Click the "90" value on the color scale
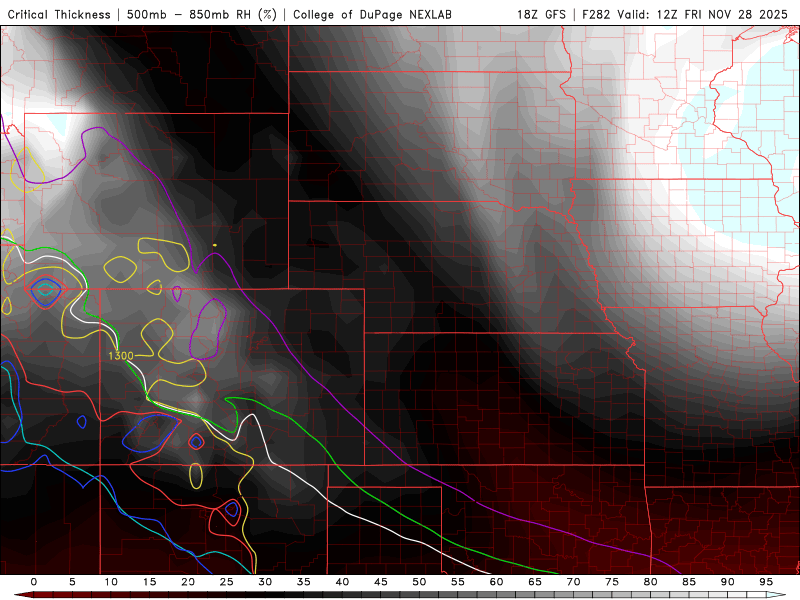 coord(728,582)
